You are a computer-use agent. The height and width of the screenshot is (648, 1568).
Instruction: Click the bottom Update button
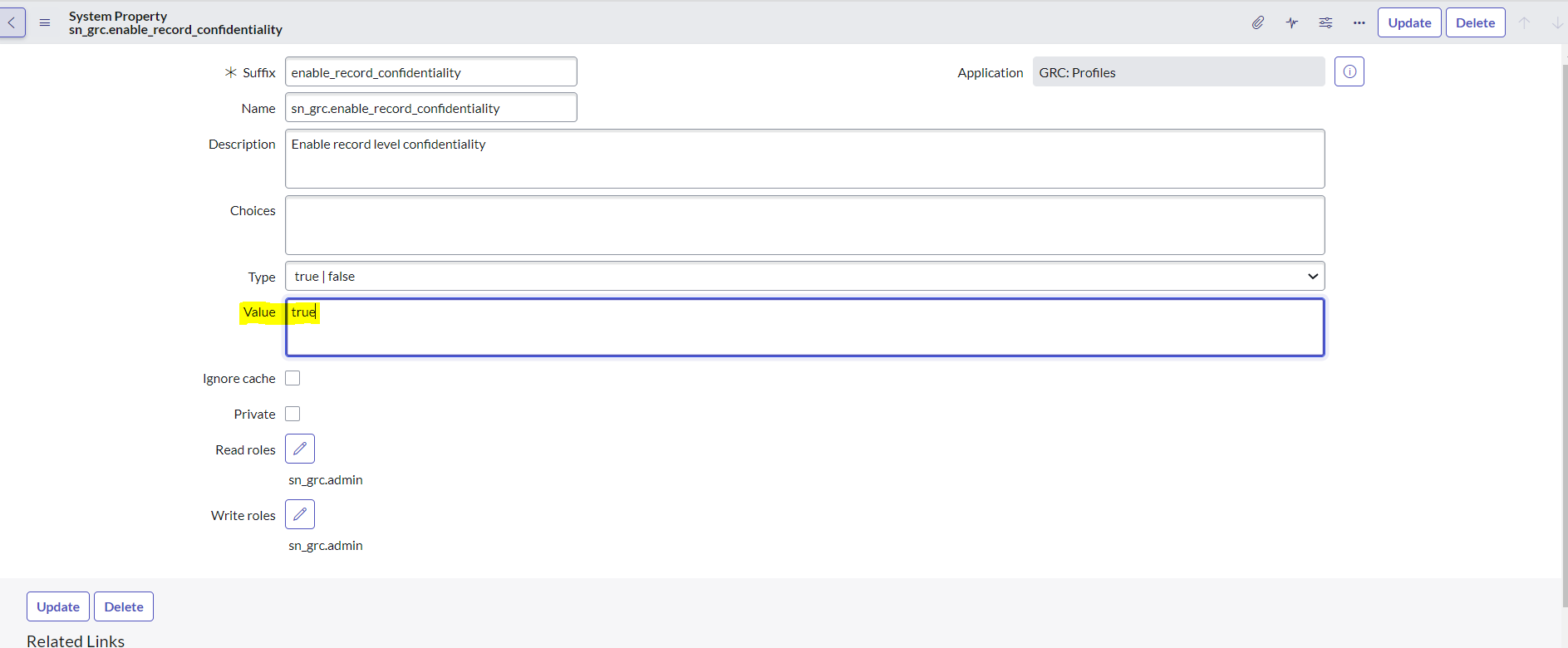click(58, 606)
